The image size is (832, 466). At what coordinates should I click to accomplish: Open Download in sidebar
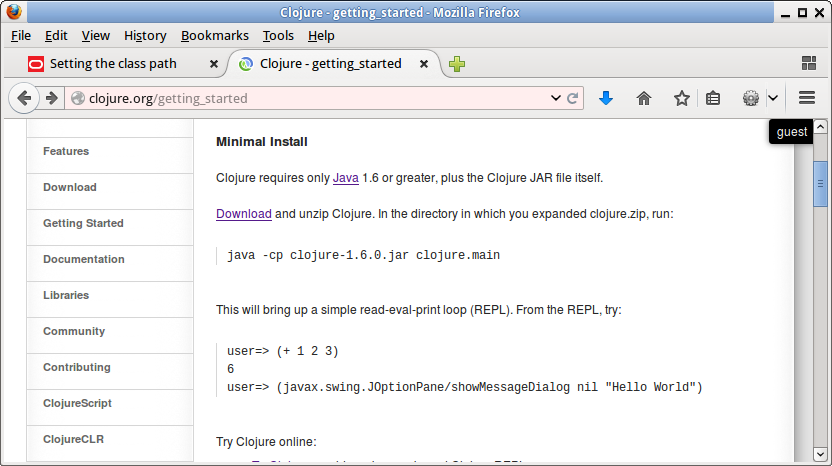[x=70, y=187]
